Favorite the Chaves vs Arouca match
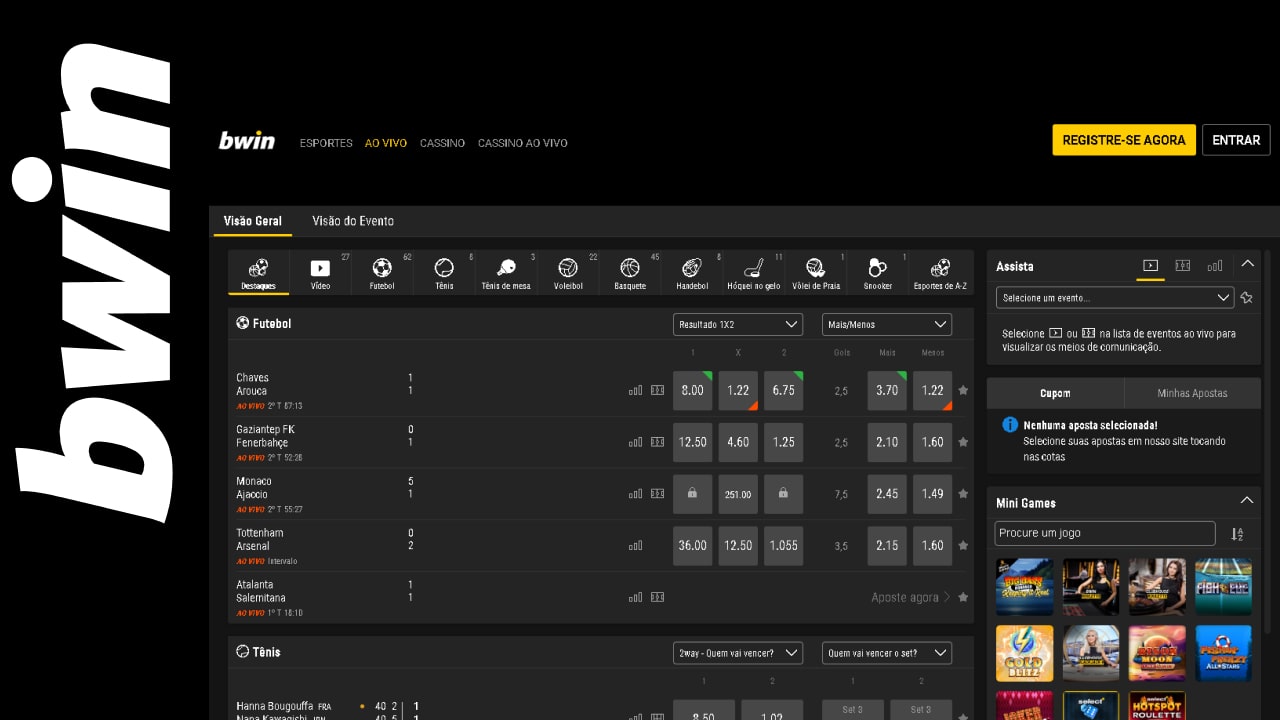 [963, 391]
